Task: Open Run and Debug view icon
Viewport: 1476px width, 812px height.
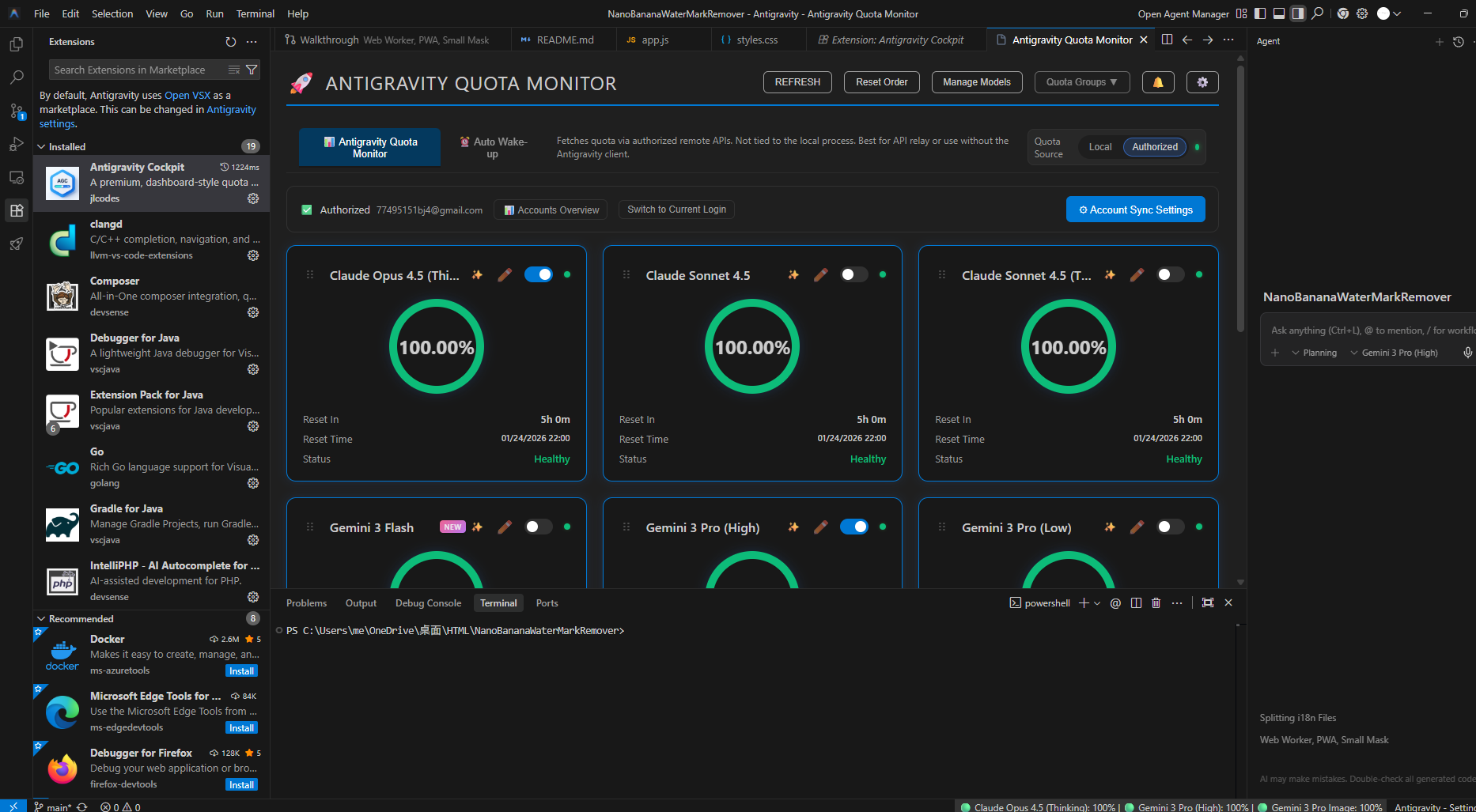Action: 16,144
